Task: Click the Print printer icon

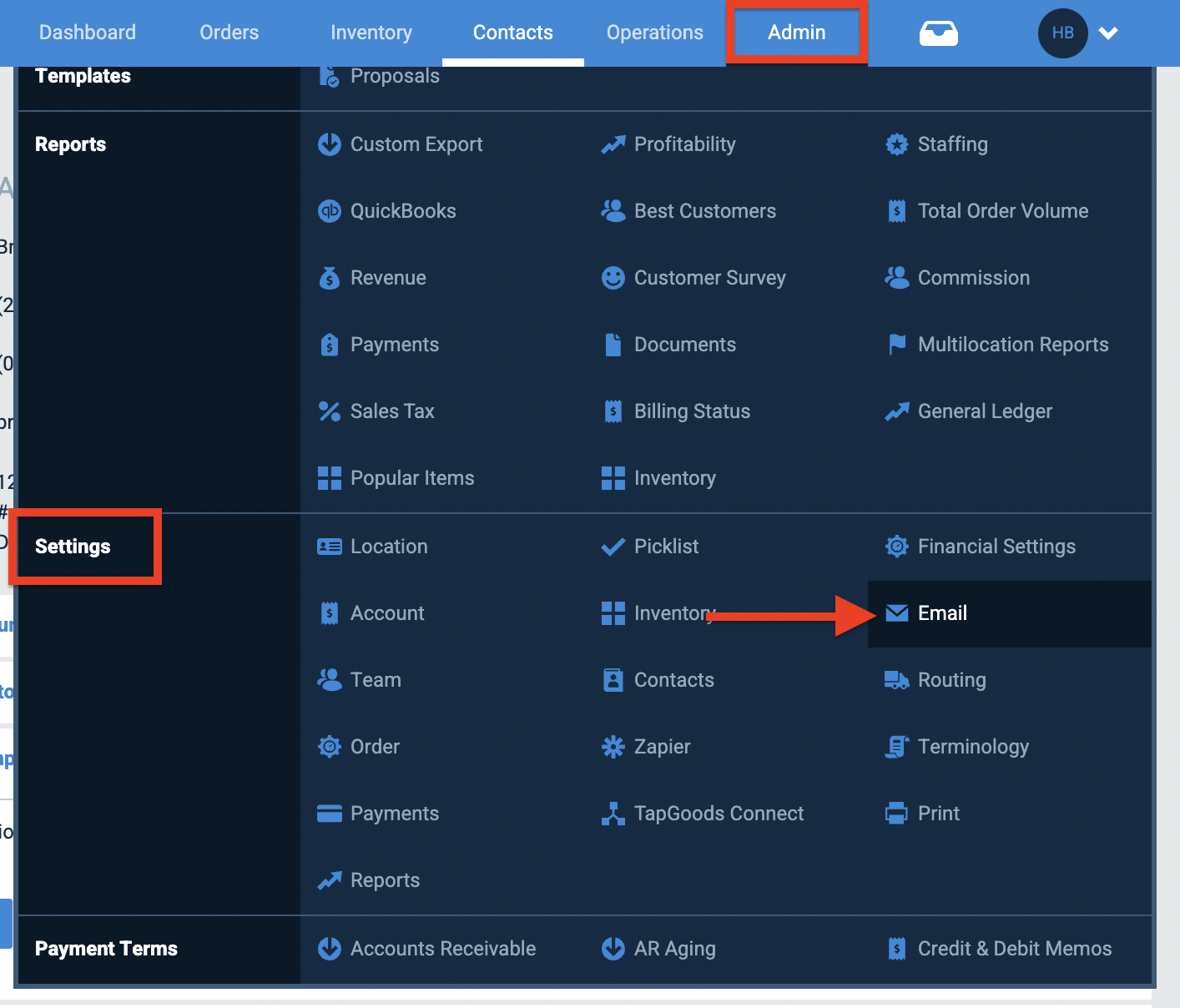Action: (x=897, y=814)
